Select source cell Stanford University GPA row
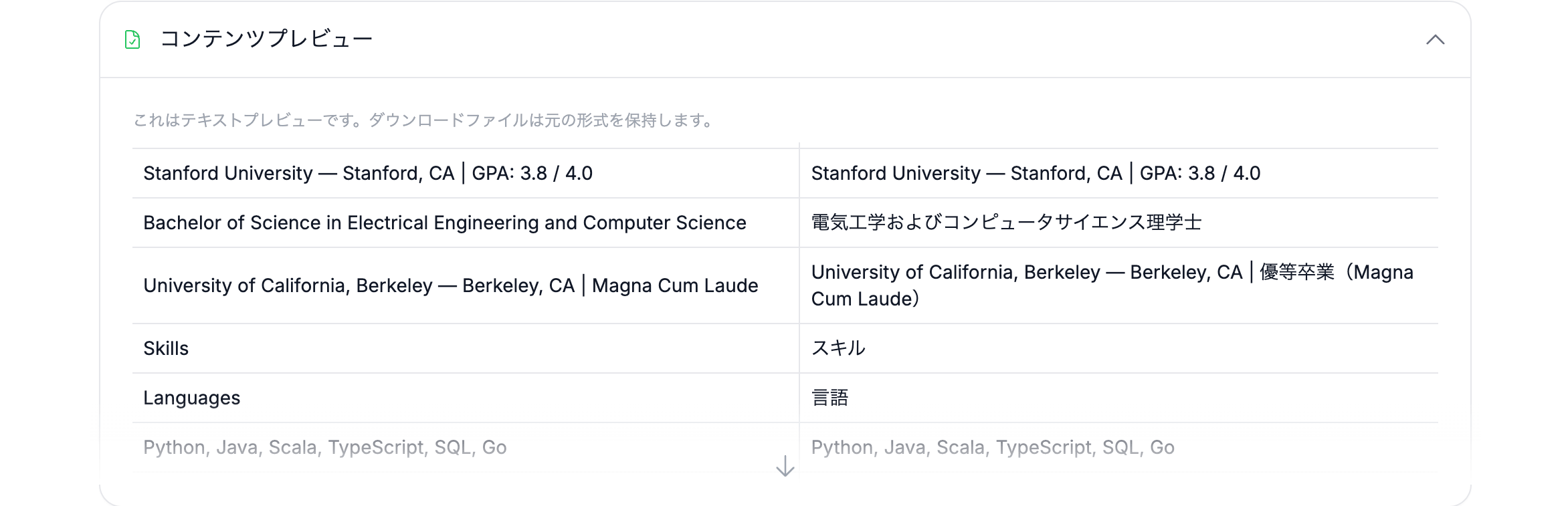1568x506 pixels. (x=466, y=173)
